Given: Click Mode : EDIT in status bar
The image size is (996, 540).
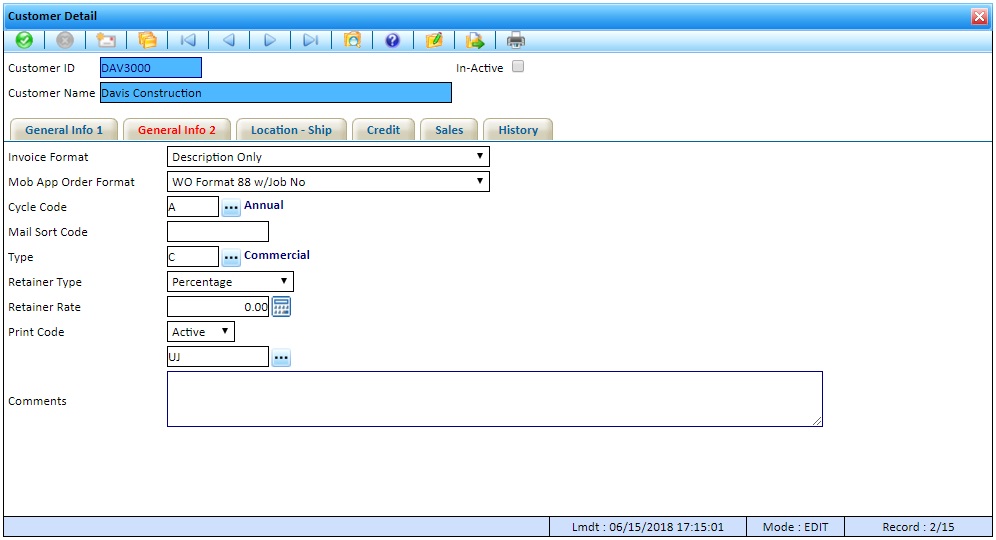Looking at the screenshot, I should 795,527.
